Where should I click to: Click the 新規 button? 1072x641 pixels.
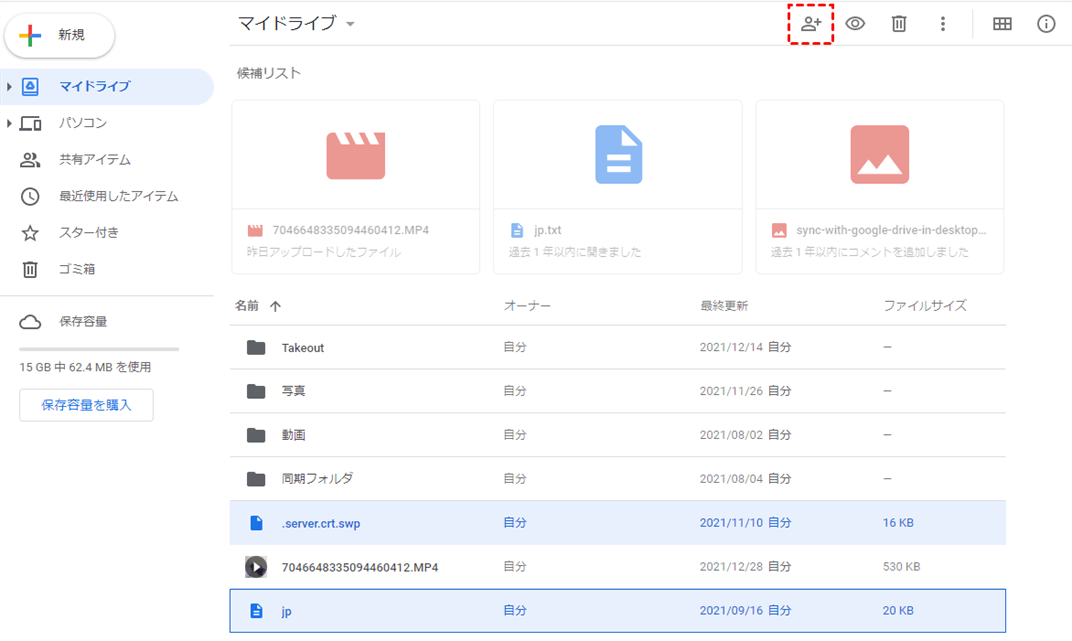point(61,35)
